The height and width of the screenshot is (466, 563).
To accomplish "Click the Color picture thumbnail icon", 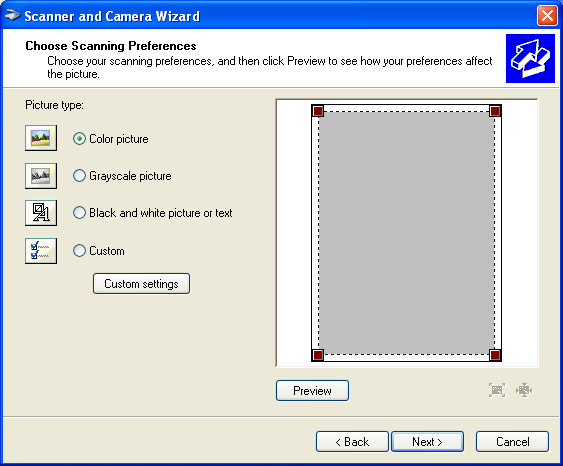I will pyautogui.click(x=41, y=138).
